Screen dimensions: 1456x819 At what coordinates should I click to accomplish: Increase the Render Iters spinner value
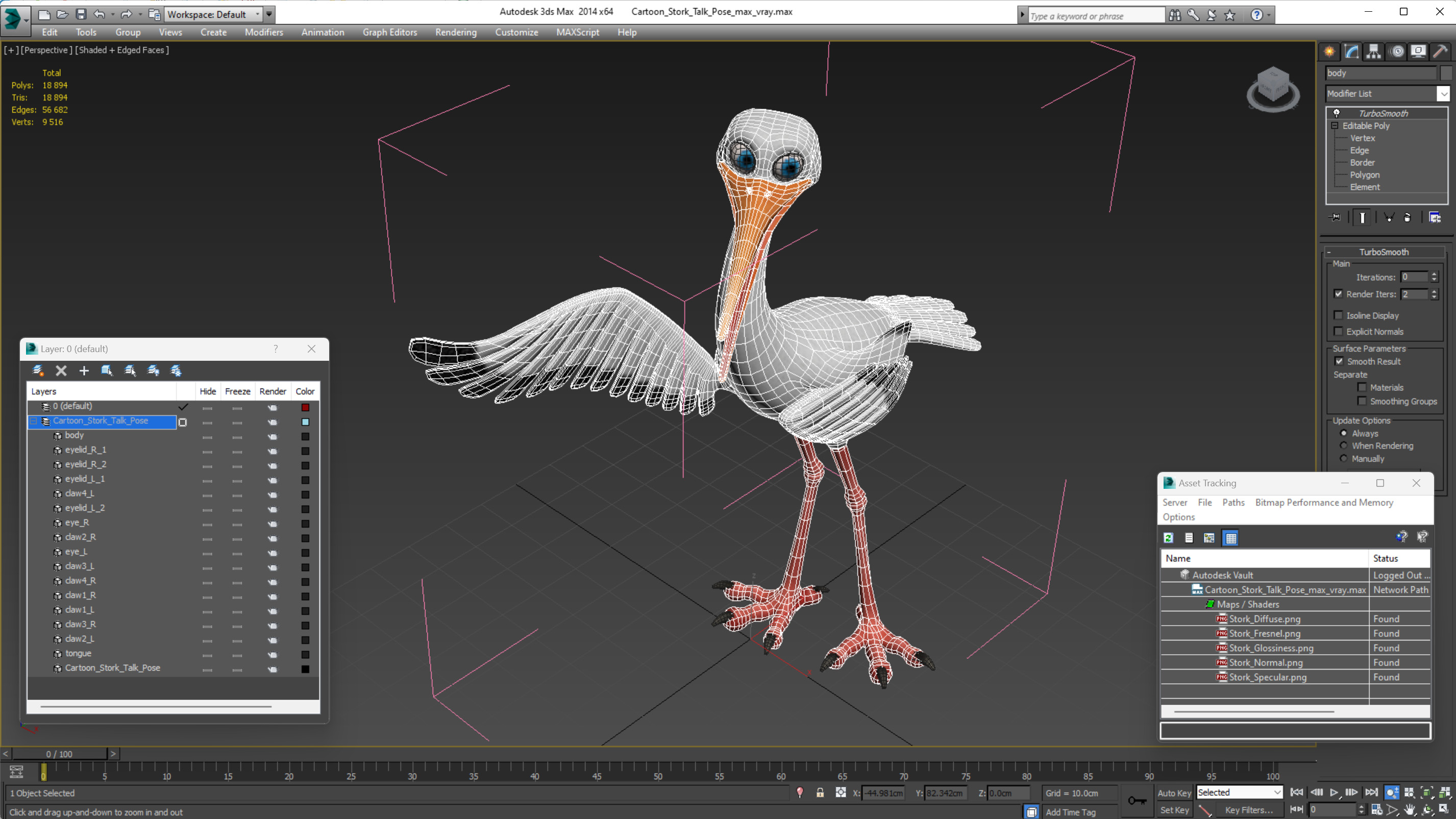[x=1434, y=291]
